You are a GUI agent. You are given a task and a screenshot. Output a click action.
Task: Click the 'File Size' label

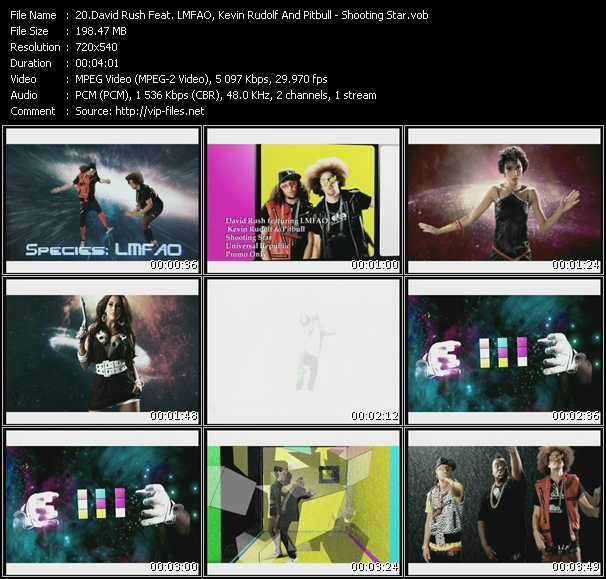pyautogui.click(x=29, y=31)
